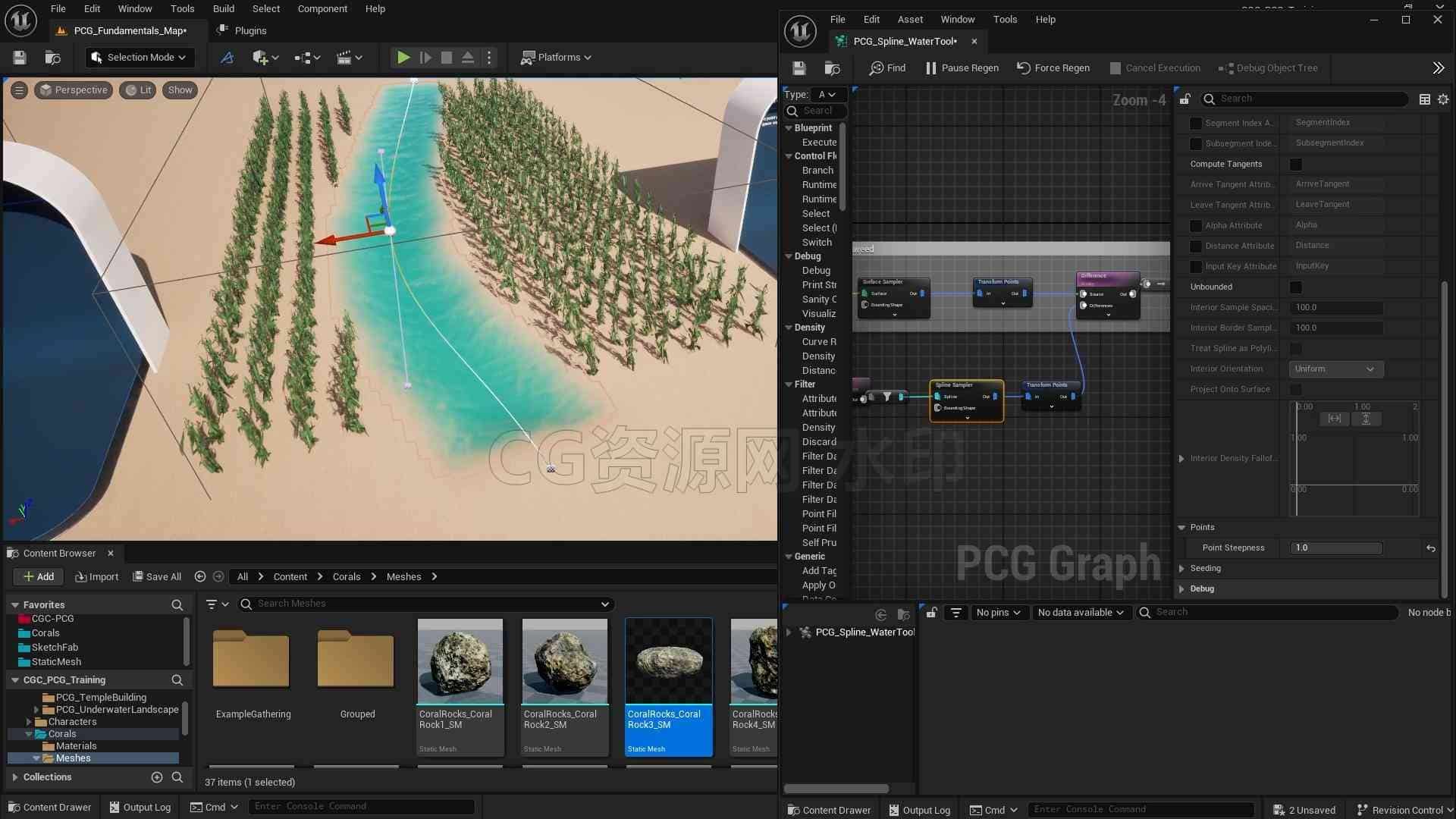
Task: Save current level with the main toolbar disk icon
Action: (20, 58)
